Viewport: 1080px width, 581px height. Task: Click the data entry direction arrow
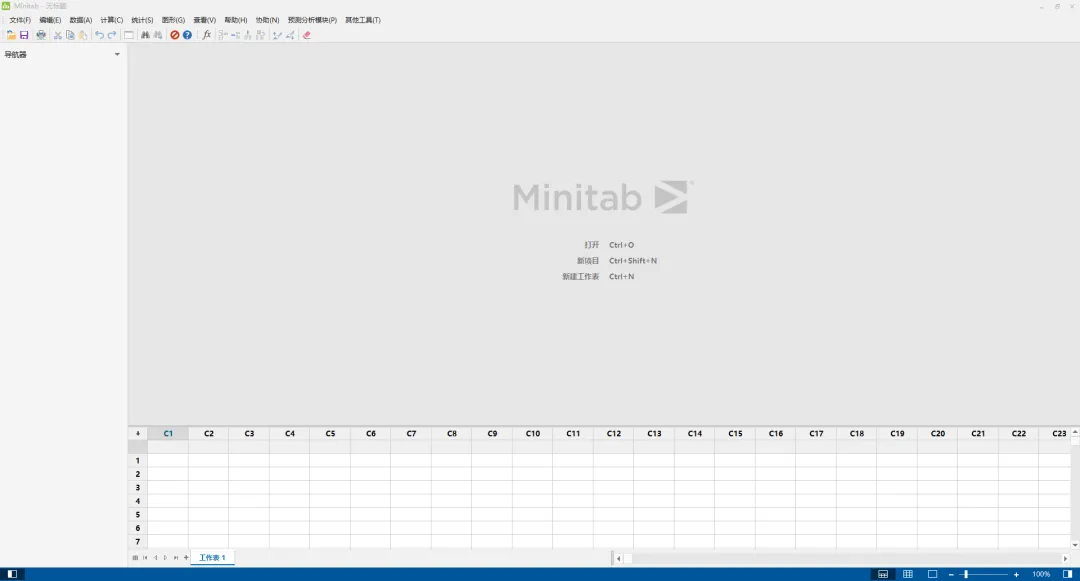138,434
